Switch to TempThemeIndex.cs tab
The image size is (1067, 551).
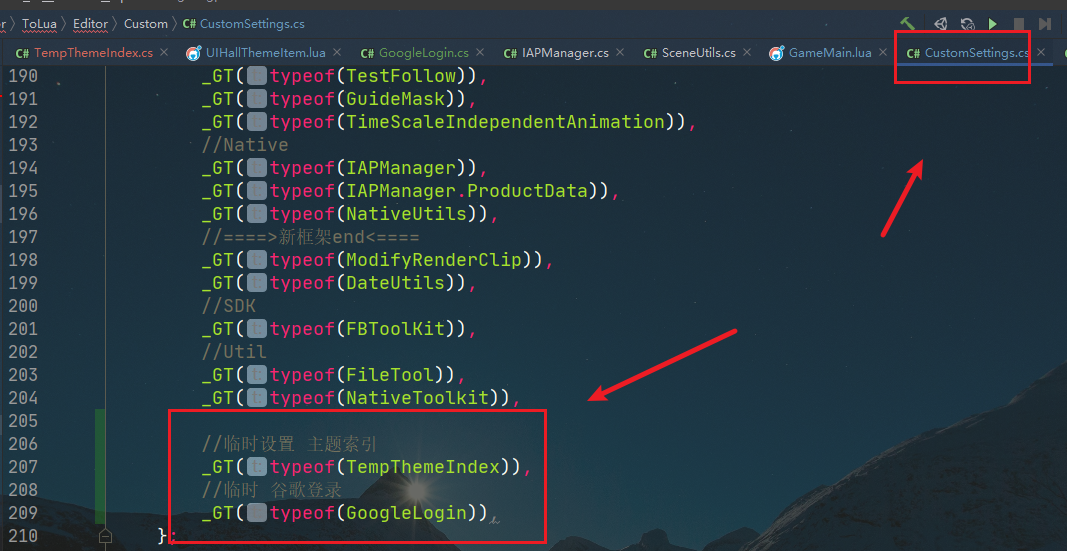(x=93, y=52)
